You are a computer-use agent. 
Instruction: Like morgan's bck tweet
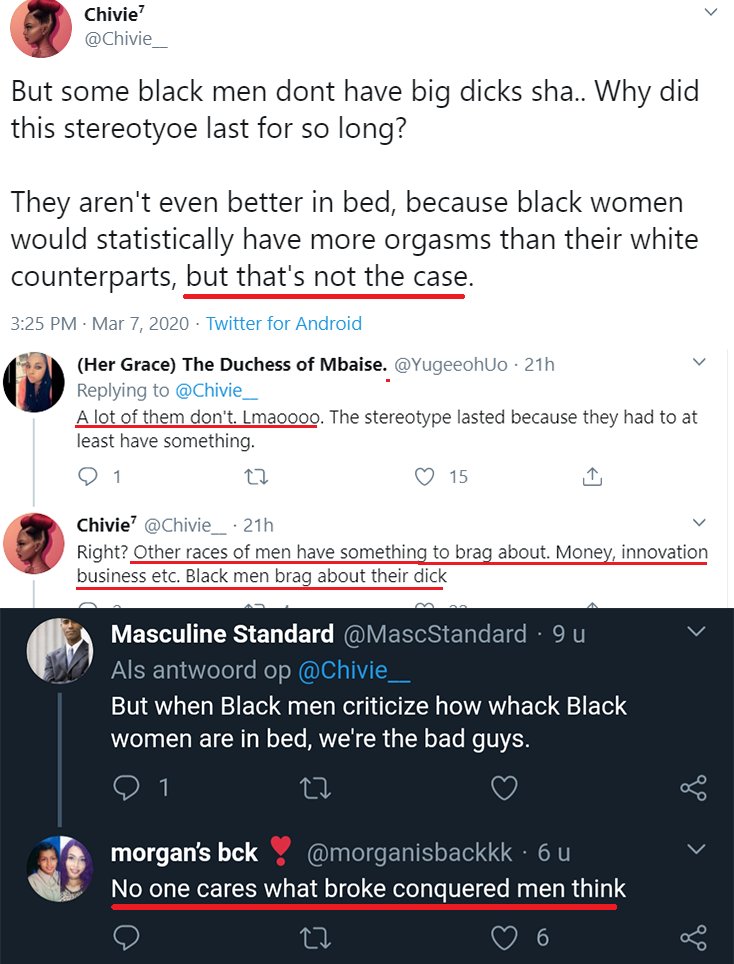(504, 938)
